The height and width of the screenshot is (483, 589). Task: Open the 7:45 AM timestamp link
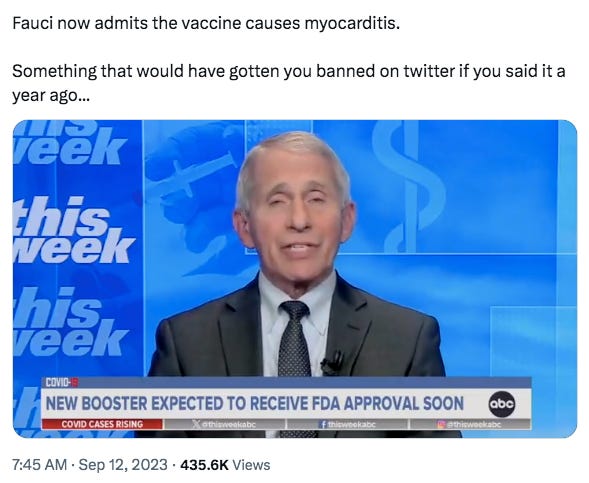tap(39, 465)
